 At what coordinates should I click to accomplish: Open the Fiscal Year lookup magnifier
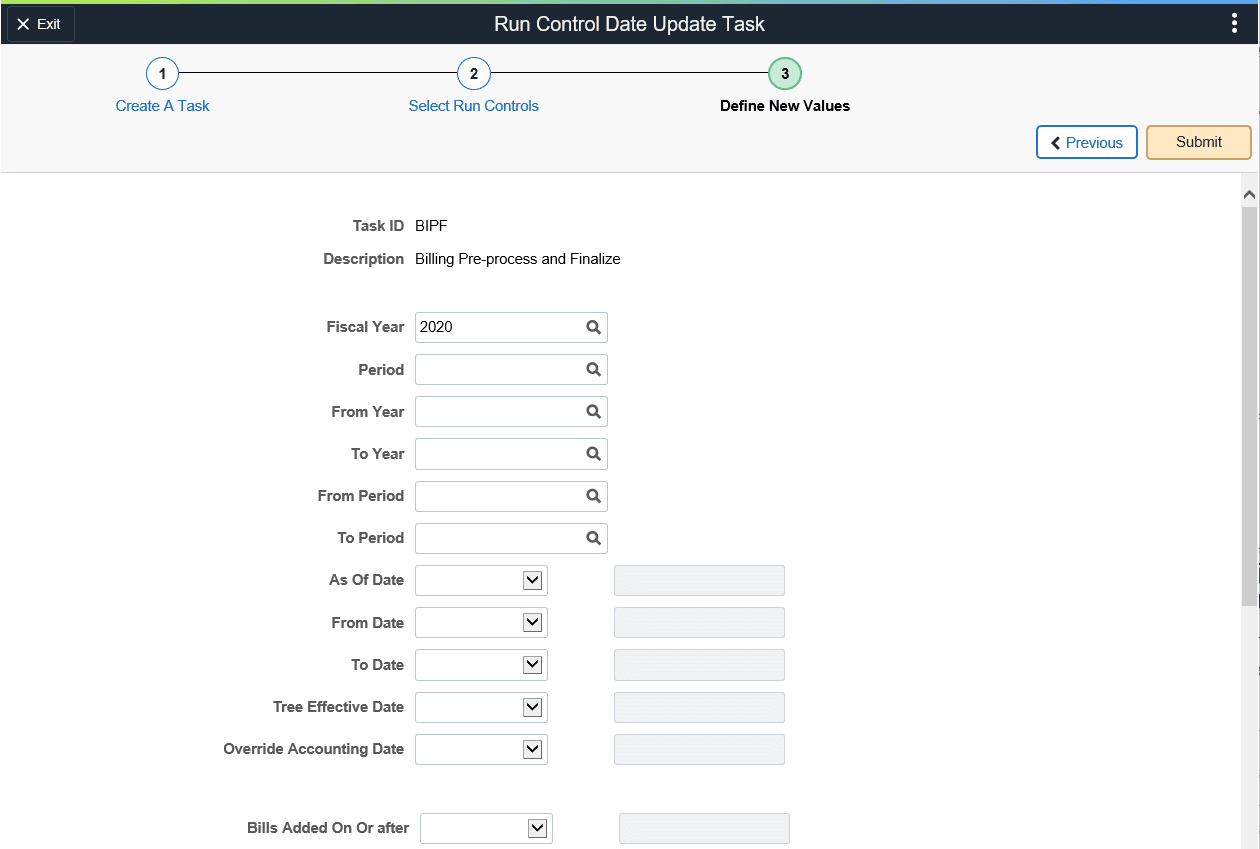coord(593,327)
